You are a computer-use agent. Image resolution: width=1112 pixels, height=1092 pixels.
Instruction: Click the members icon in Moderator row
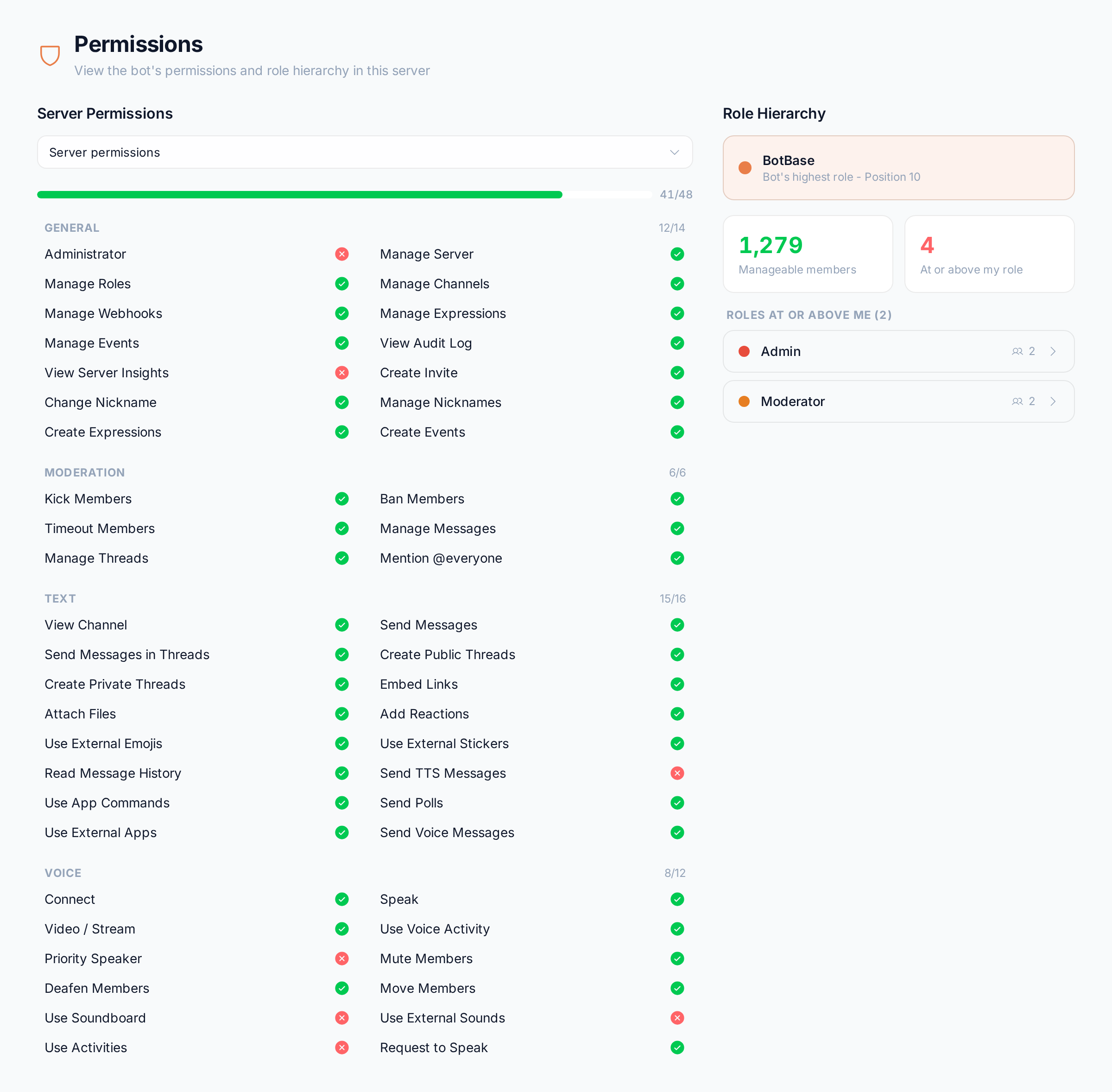point(1017,401)
